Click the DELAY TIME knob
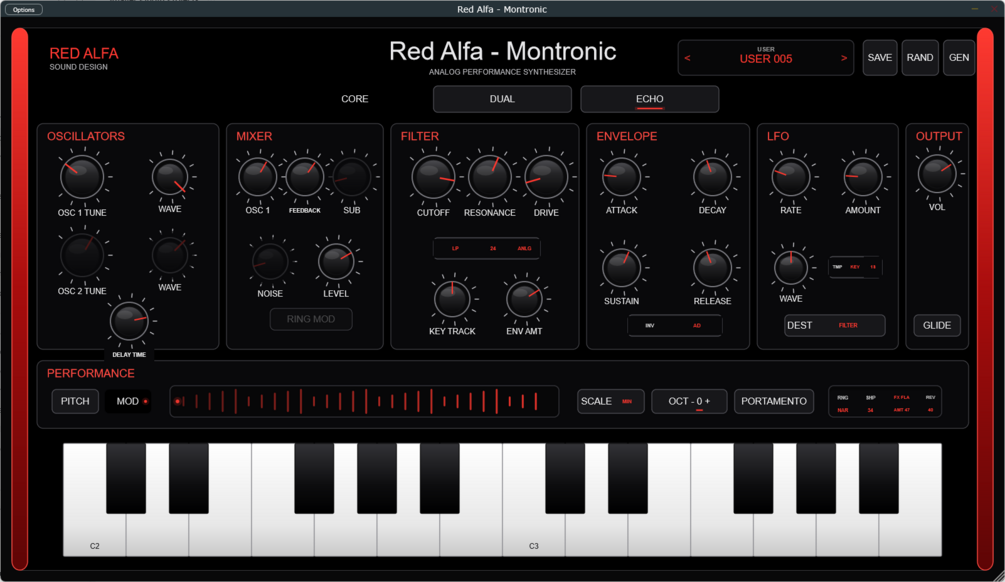The width and height of the screenshot is (1005, 582). tap(129, 321)
